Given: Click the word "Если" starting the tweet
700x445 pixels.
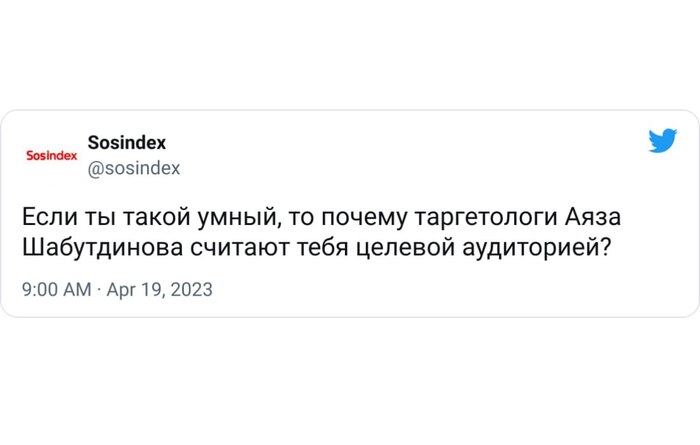Looking at the screenshot, I should pyautogui.click(x=45, y=219).
